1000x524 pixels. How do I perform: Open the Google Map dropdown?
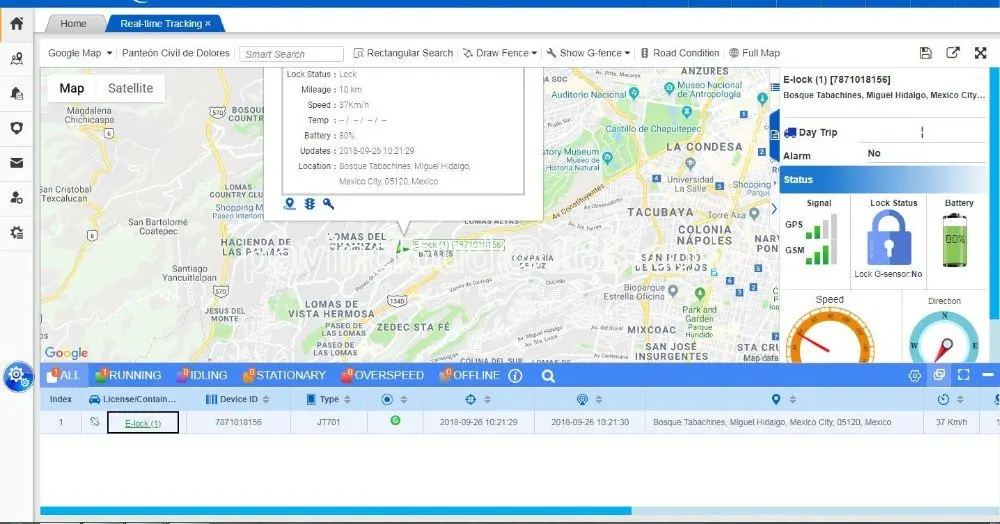click(80, 53)
